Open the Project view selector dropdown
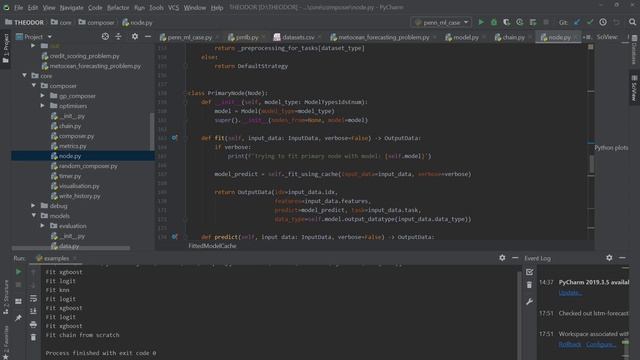This screenshot has height=360, width=640. coord(34,37)
